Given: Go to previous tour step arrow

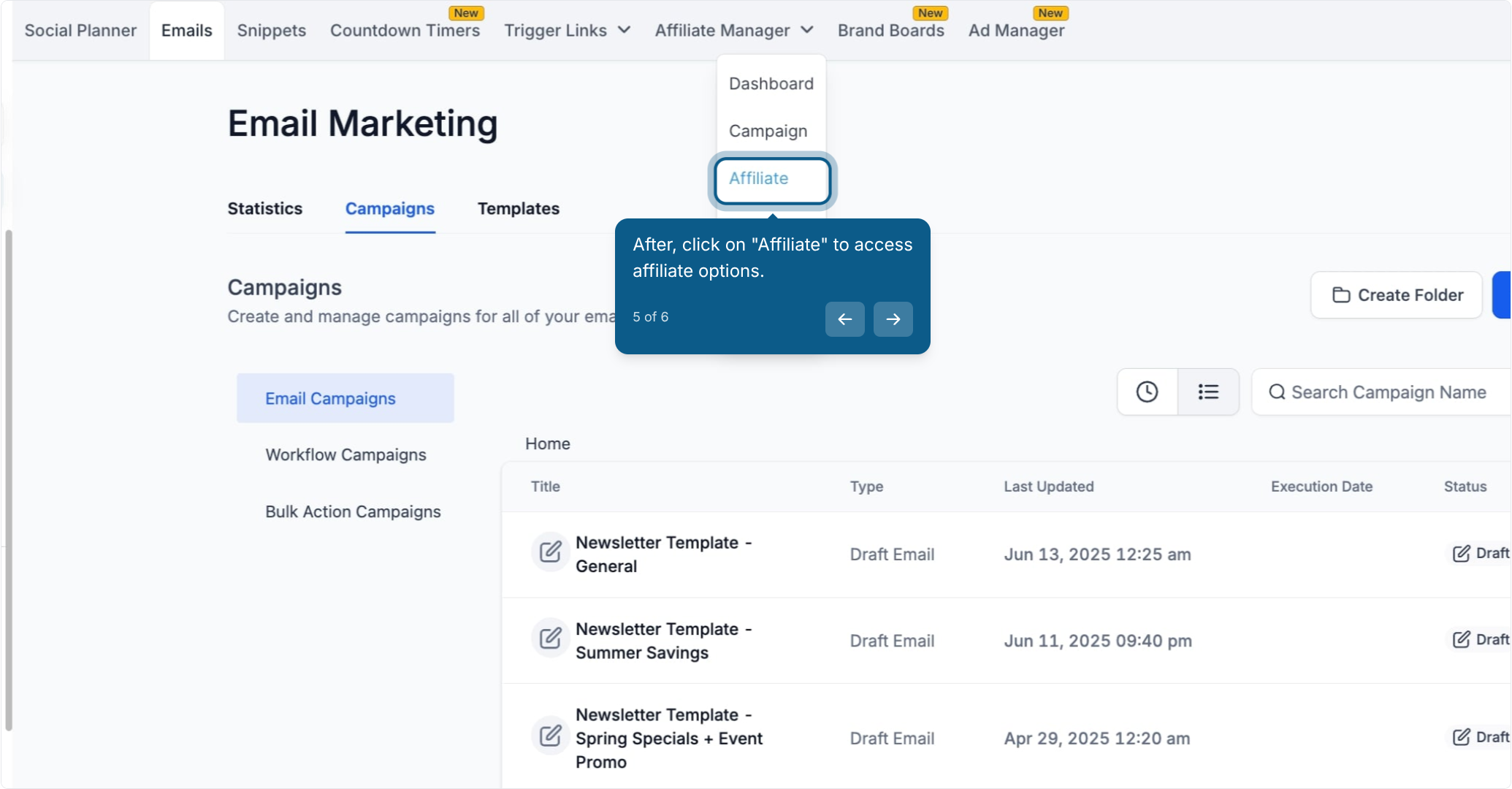Looking at the screenshot, I should tap(845, 319).
